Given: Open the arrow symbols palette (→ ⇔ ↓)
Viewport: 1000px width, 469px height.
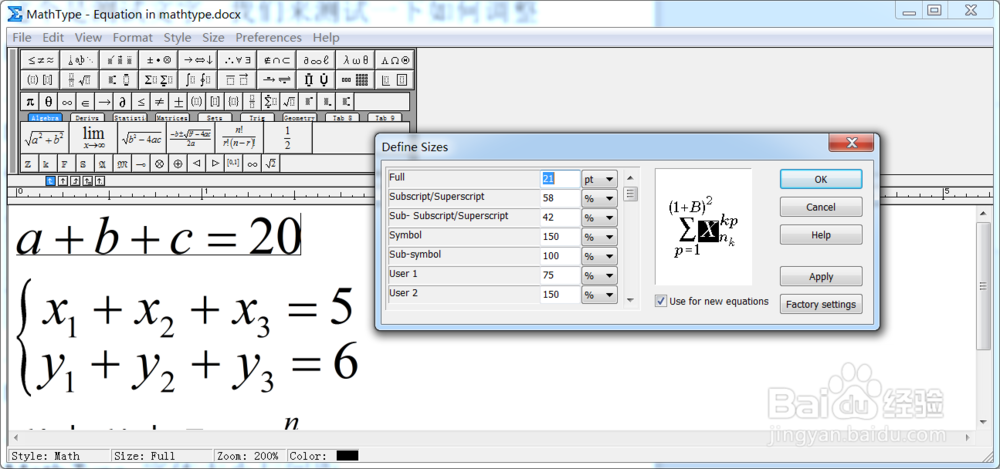Looking at the screenshot, I should pos(198,61).
